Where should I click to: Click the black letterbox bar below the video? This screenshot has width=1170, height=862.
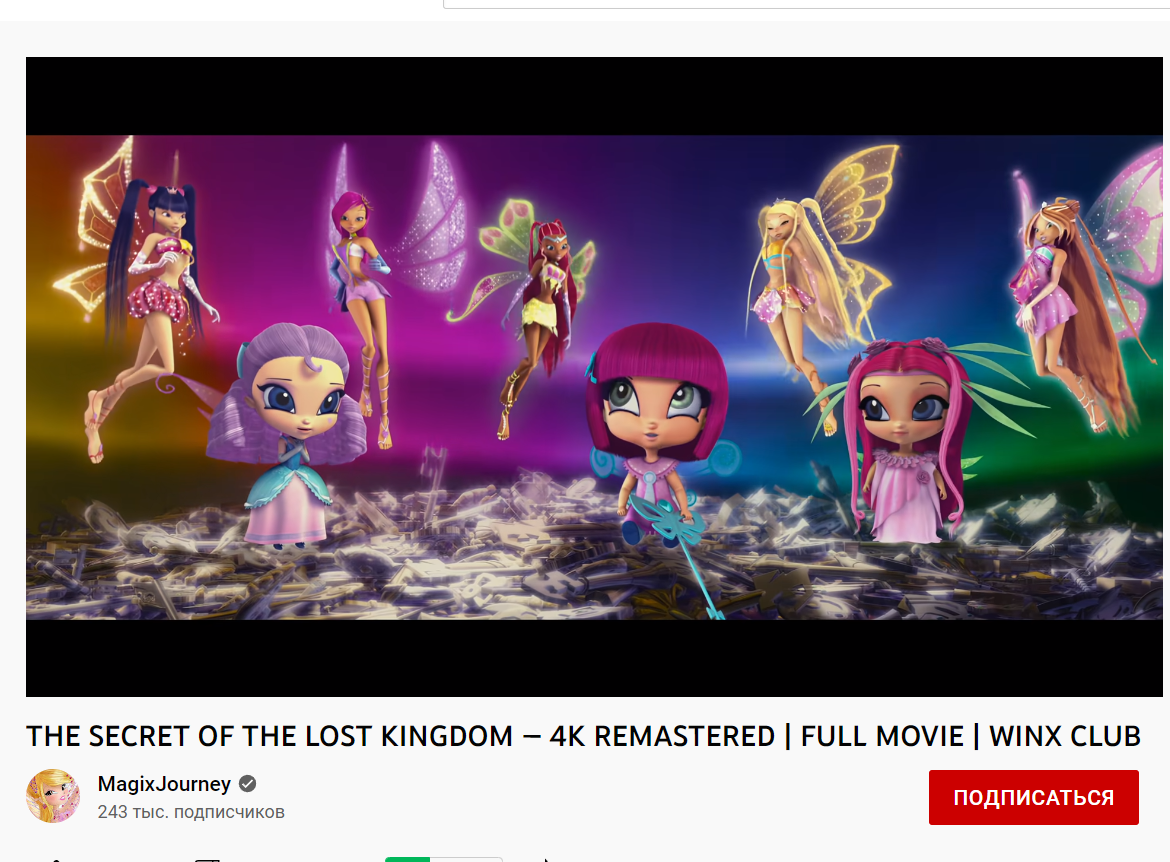[x=594, y=658]
